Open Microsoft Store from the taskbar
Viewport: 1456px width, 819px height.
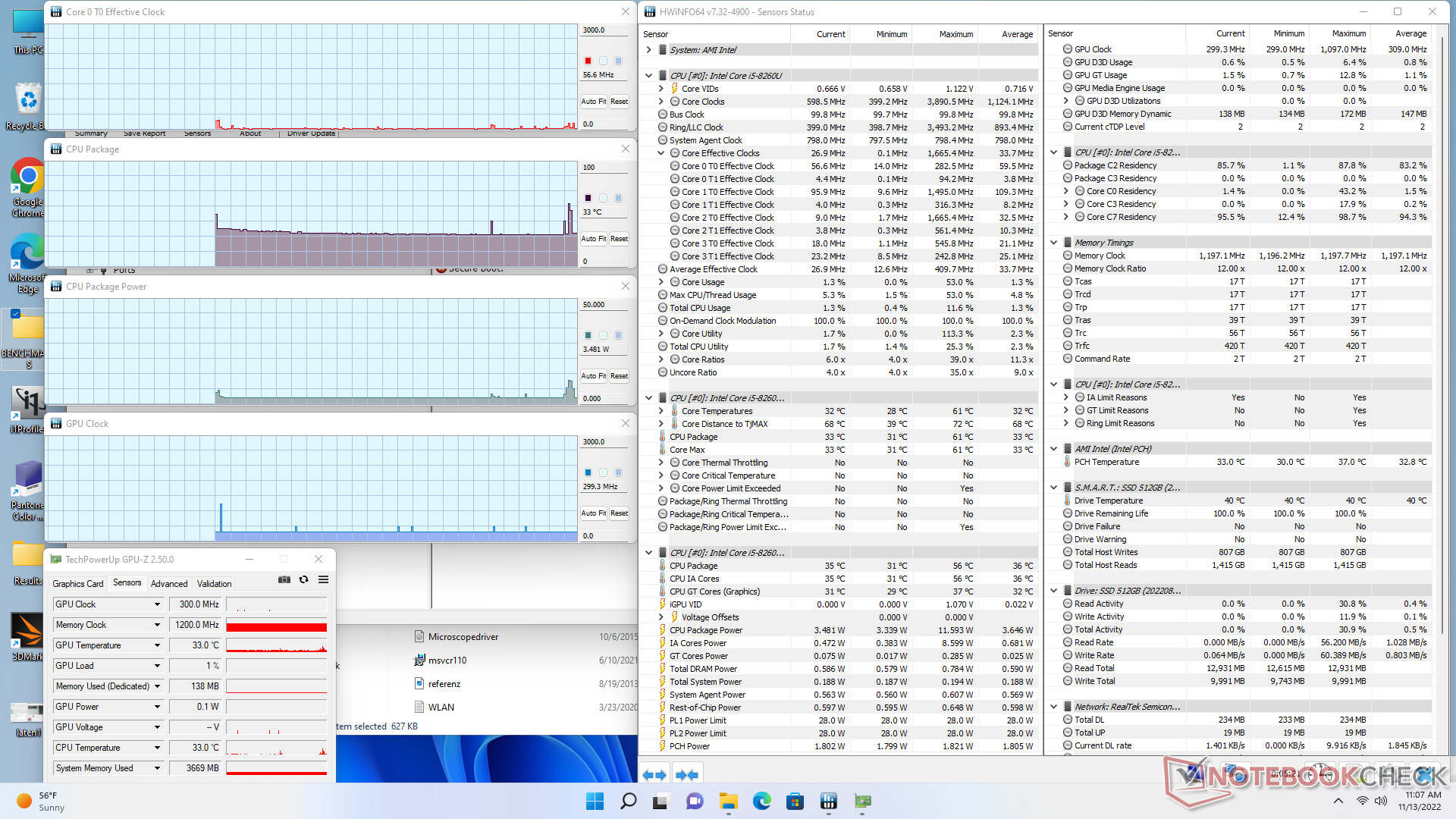[x=795, y=801]
